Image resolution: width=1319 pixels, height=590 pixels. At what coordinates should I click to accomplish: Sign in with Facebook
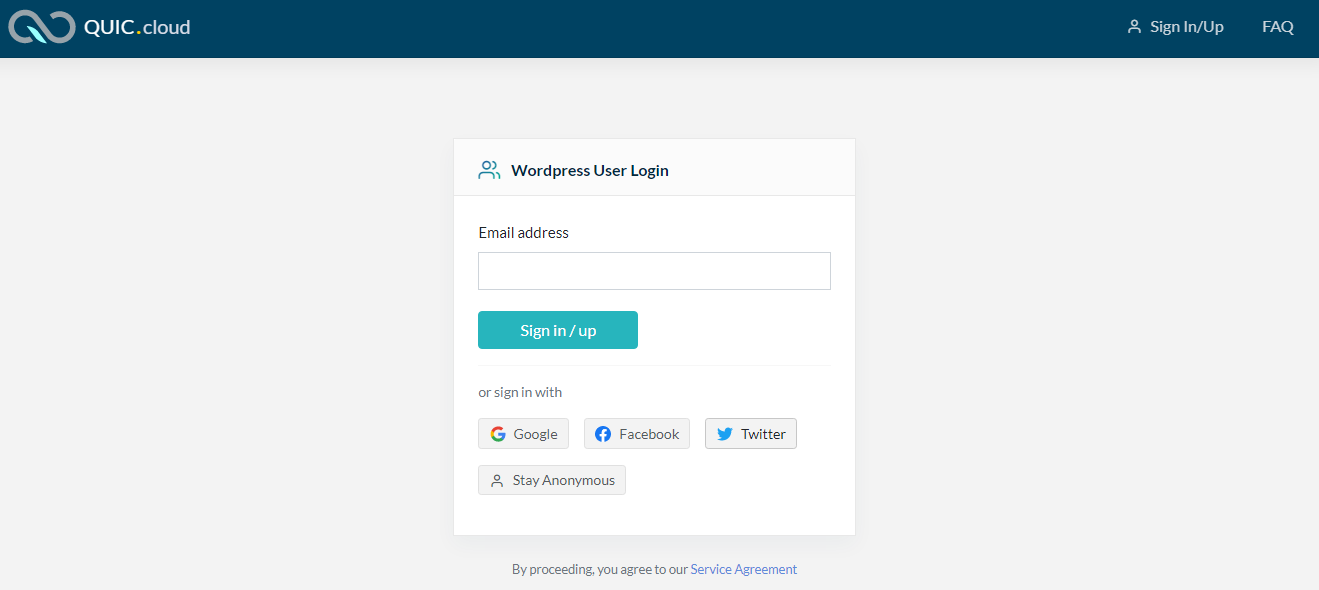coord(637,434)
